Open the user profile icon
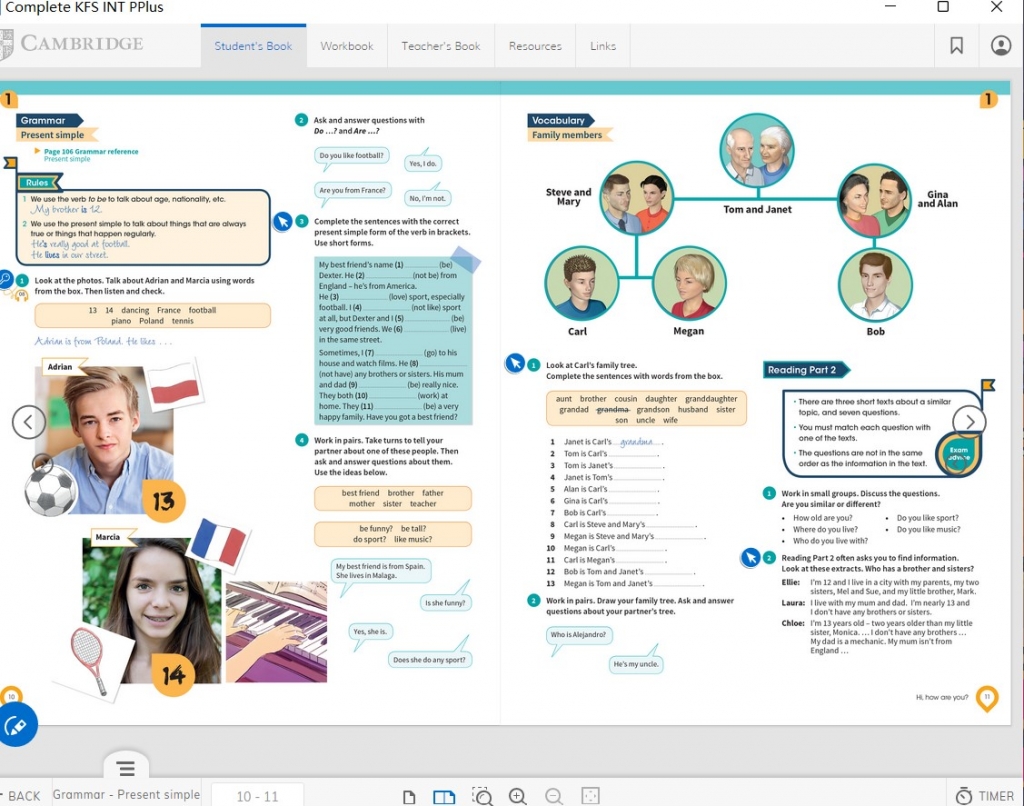Viewport: 1024px width, 806px height. (1001, 46)
